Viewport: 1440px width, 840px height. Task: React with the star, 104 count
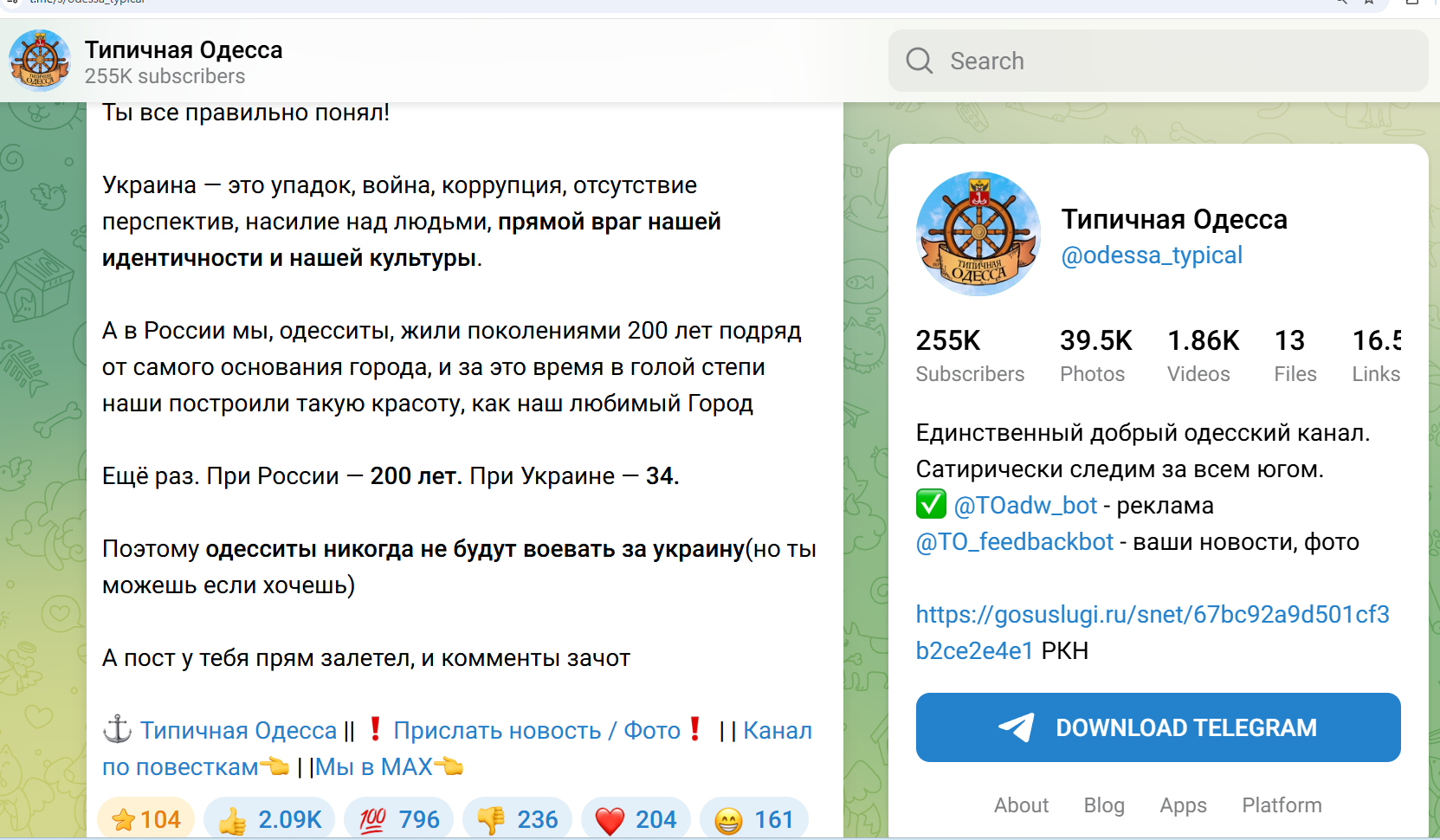click(146, 819)
